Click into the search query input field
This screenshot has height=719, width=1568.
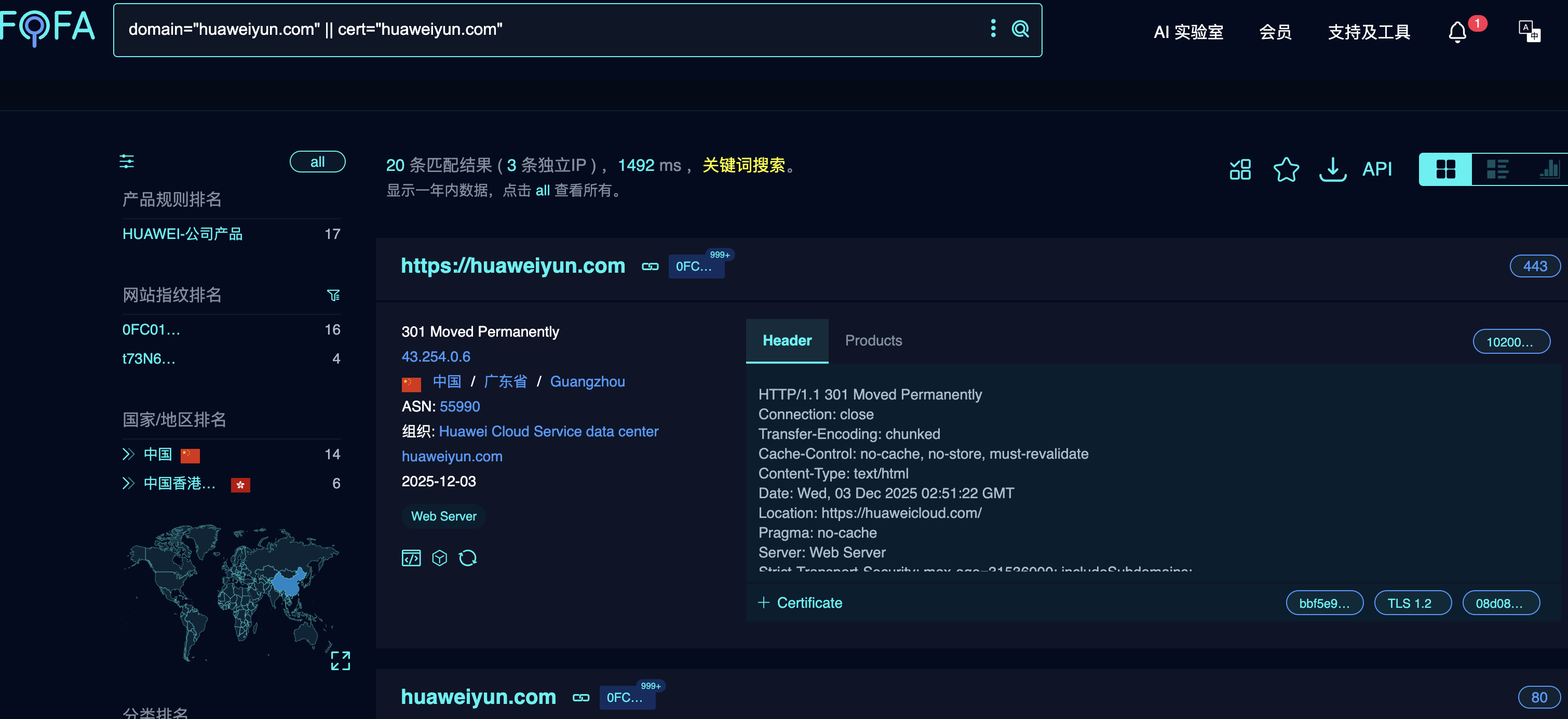pyautogui.click(x=548, y=29)
